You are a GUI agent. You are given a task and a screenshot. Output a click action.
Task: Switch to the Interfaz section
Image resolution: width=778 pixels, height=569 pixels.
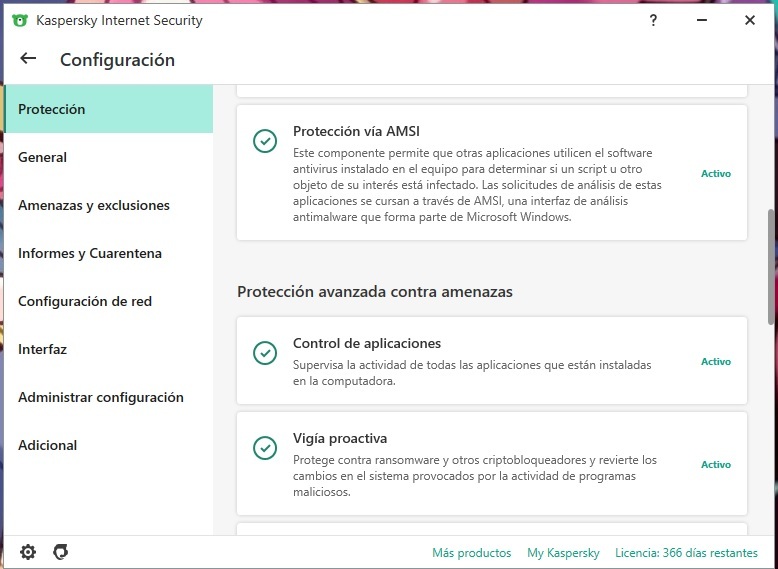click(x=109, y=349)
